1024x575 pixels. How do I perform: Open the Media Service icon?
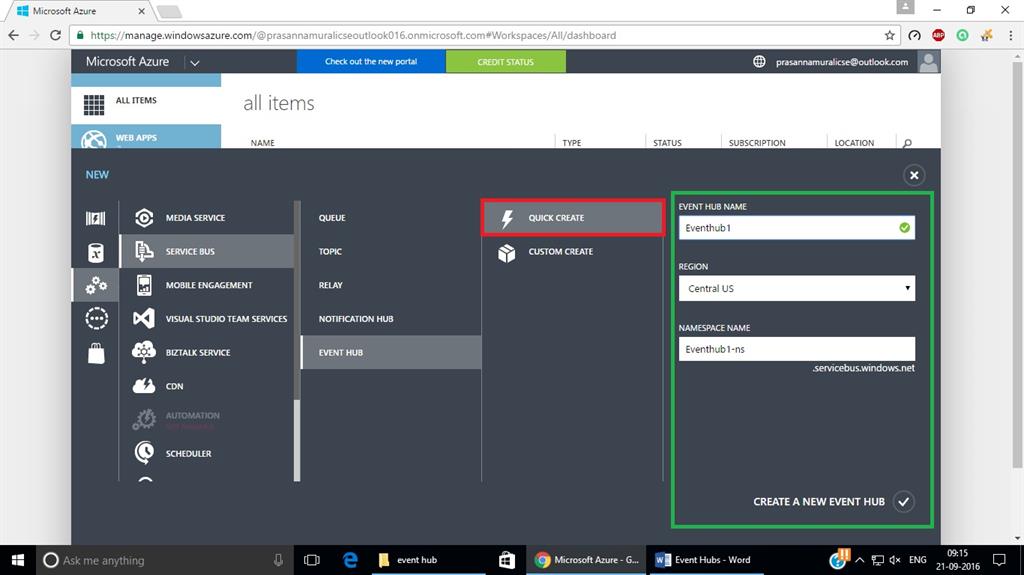[144, 218]
